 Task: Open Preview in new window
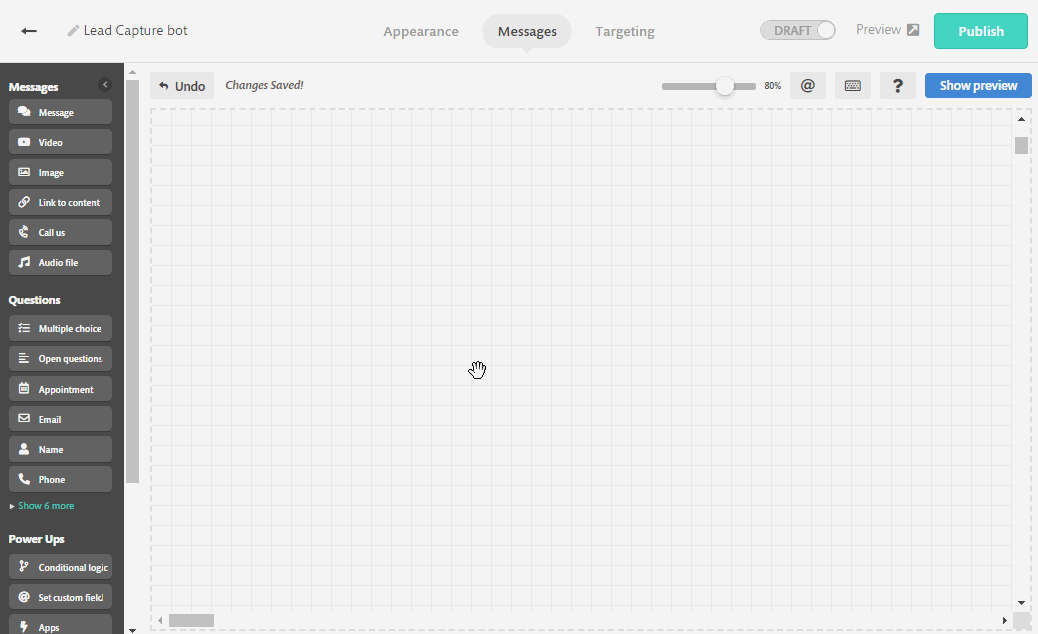coord(887,30)
